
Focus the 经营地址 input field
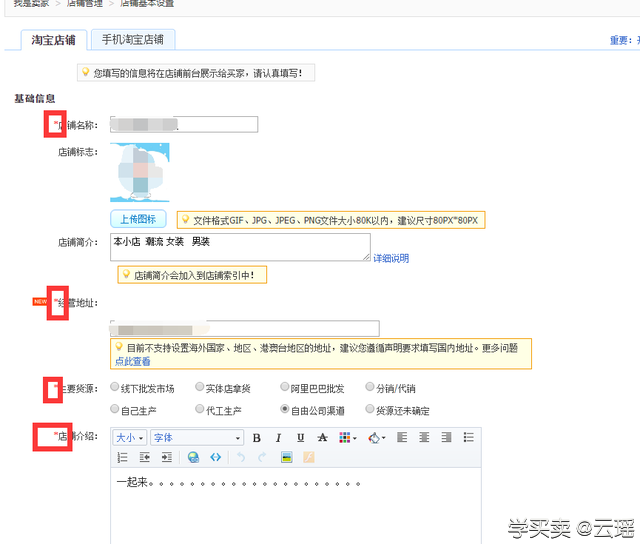245,329
